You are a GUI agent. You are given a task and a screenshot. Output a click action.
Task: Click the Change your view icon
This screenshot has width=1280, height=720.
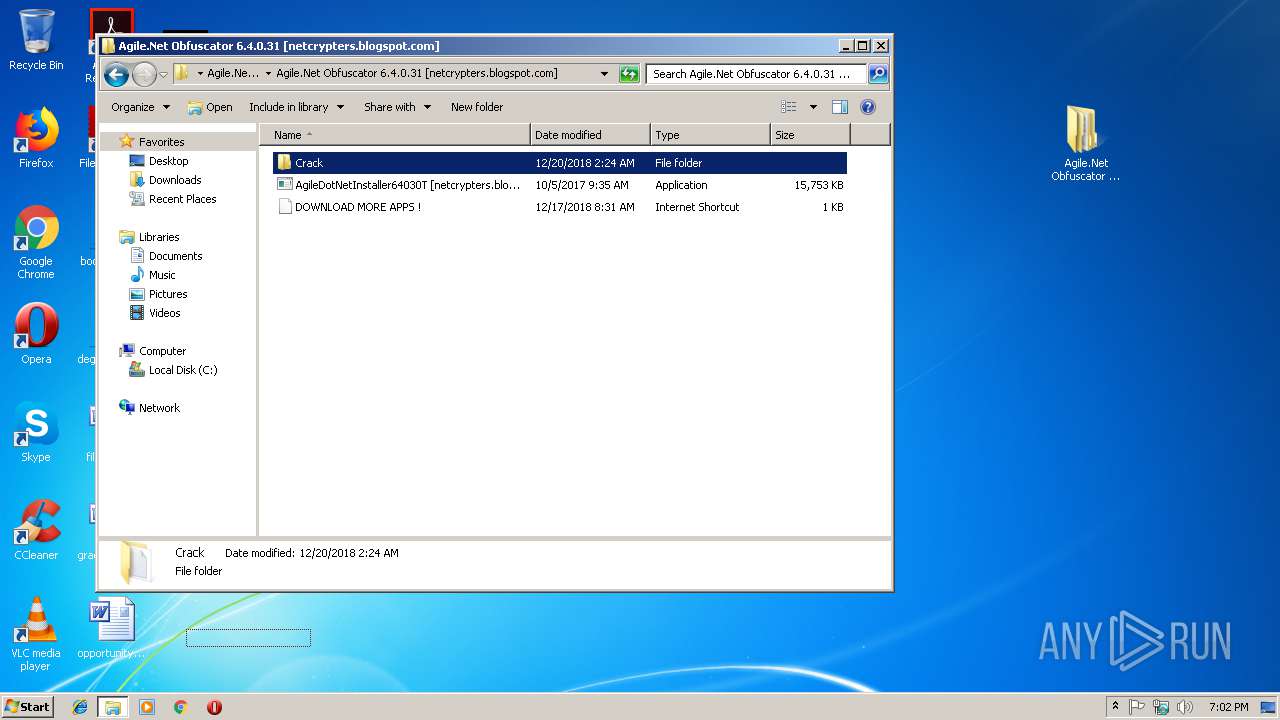pos(789,107)
